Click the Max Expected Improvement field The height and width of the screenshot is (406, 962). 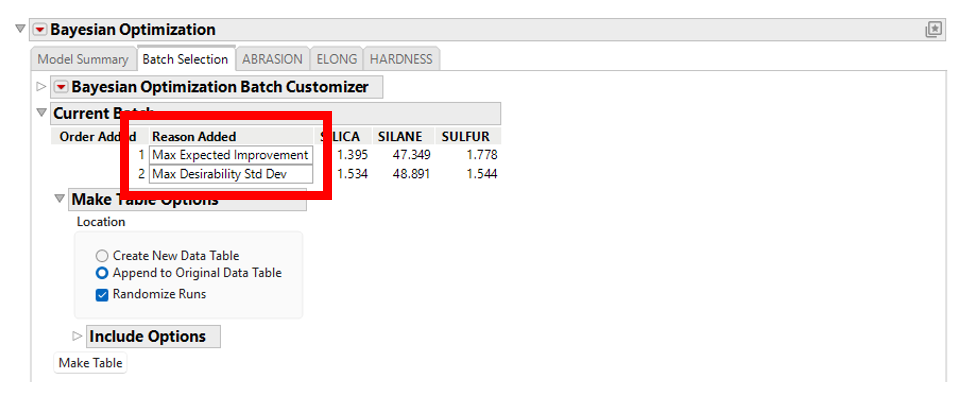[x=231, y=155]
